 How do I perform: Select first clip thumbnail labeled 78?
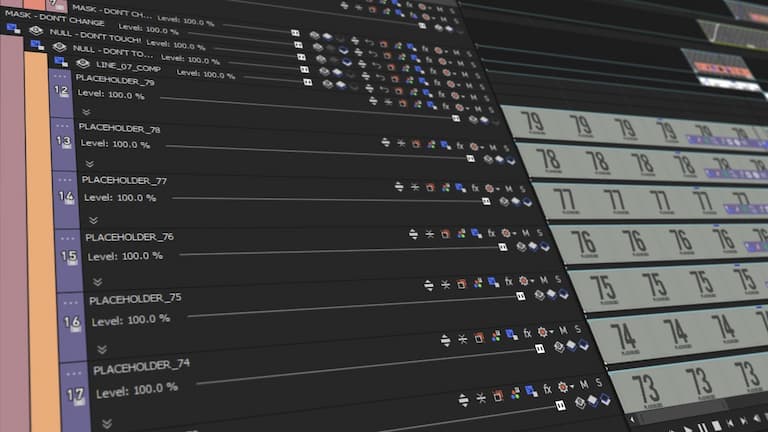(x=548, y=161)
